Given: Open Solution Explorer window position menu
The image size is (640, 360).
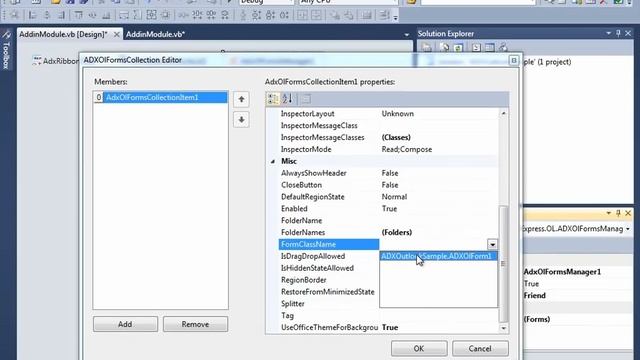Looking at the screenshot, I should pos(608,33).
